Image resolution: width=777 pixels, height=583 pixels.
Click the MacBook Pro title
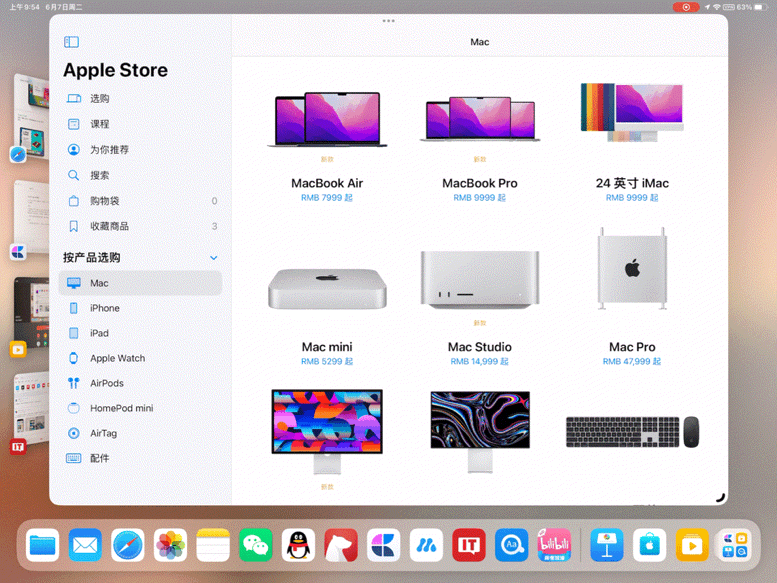(480, 183)
